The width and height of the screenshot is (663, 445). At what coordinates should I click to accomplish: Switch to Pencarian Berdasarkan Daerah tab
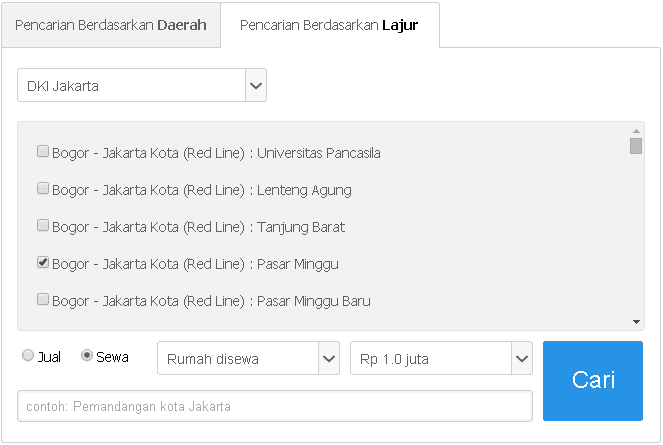tap(111, 25)
